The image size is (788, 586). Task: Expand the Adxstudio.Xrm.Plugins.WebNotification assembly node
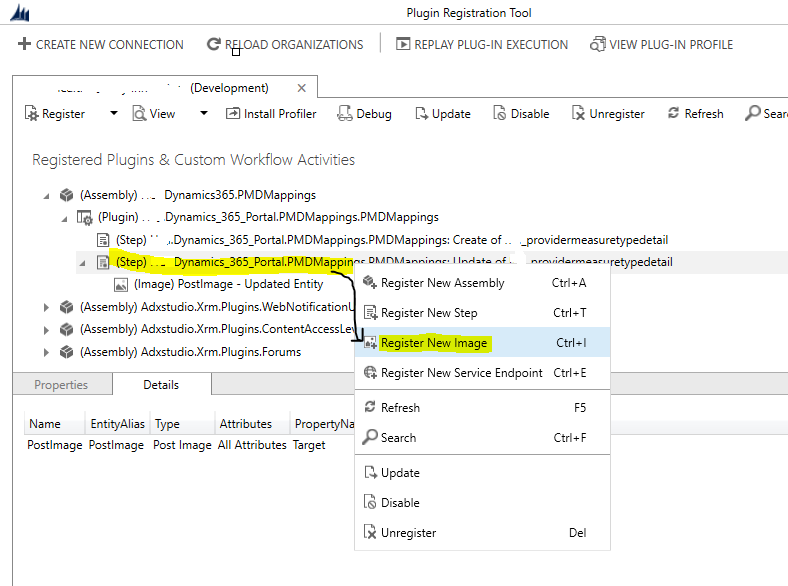(x=46, y=307)
